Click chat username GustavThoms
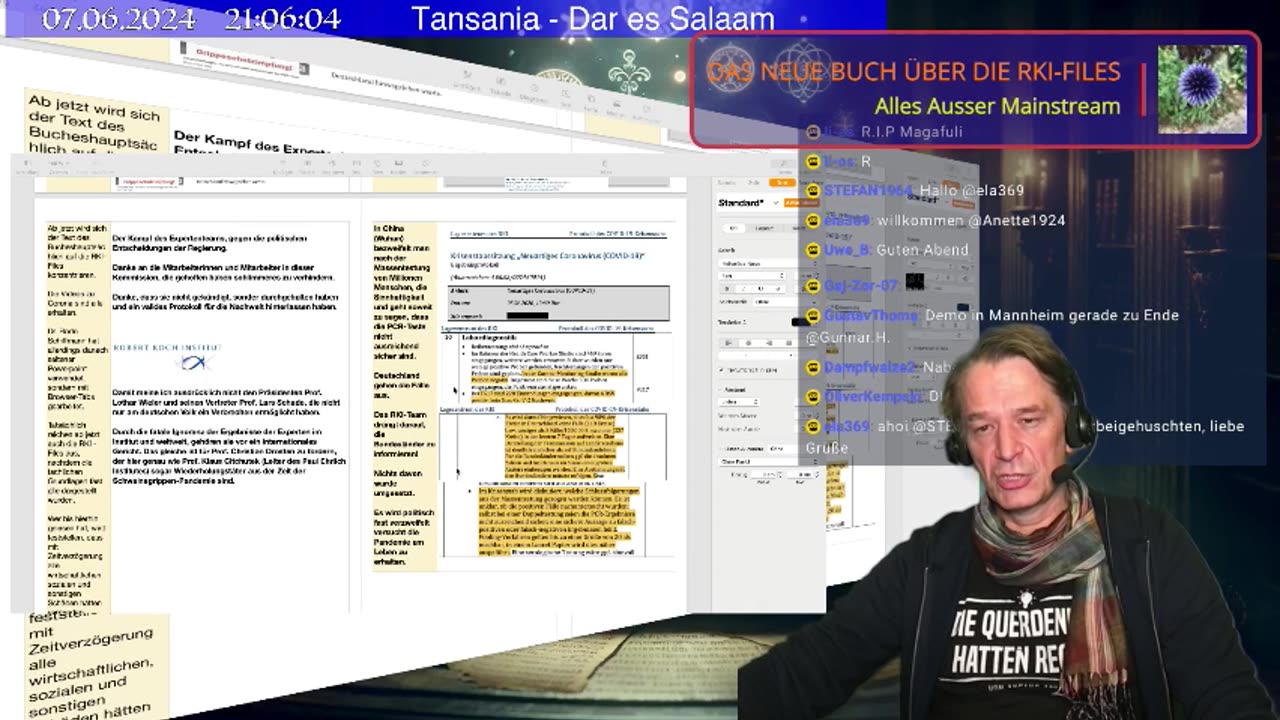Image resolution: width=1280 pixels, height=720 pixels. pos(871,315)
